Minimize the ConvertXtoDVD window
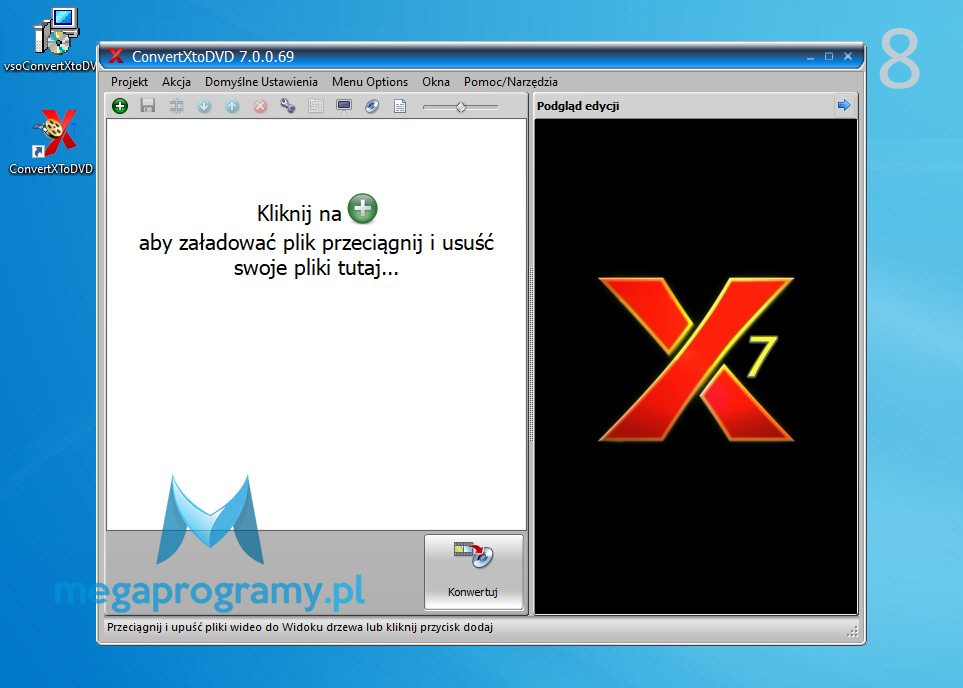 pyautogui.click(x=810, y=57)
